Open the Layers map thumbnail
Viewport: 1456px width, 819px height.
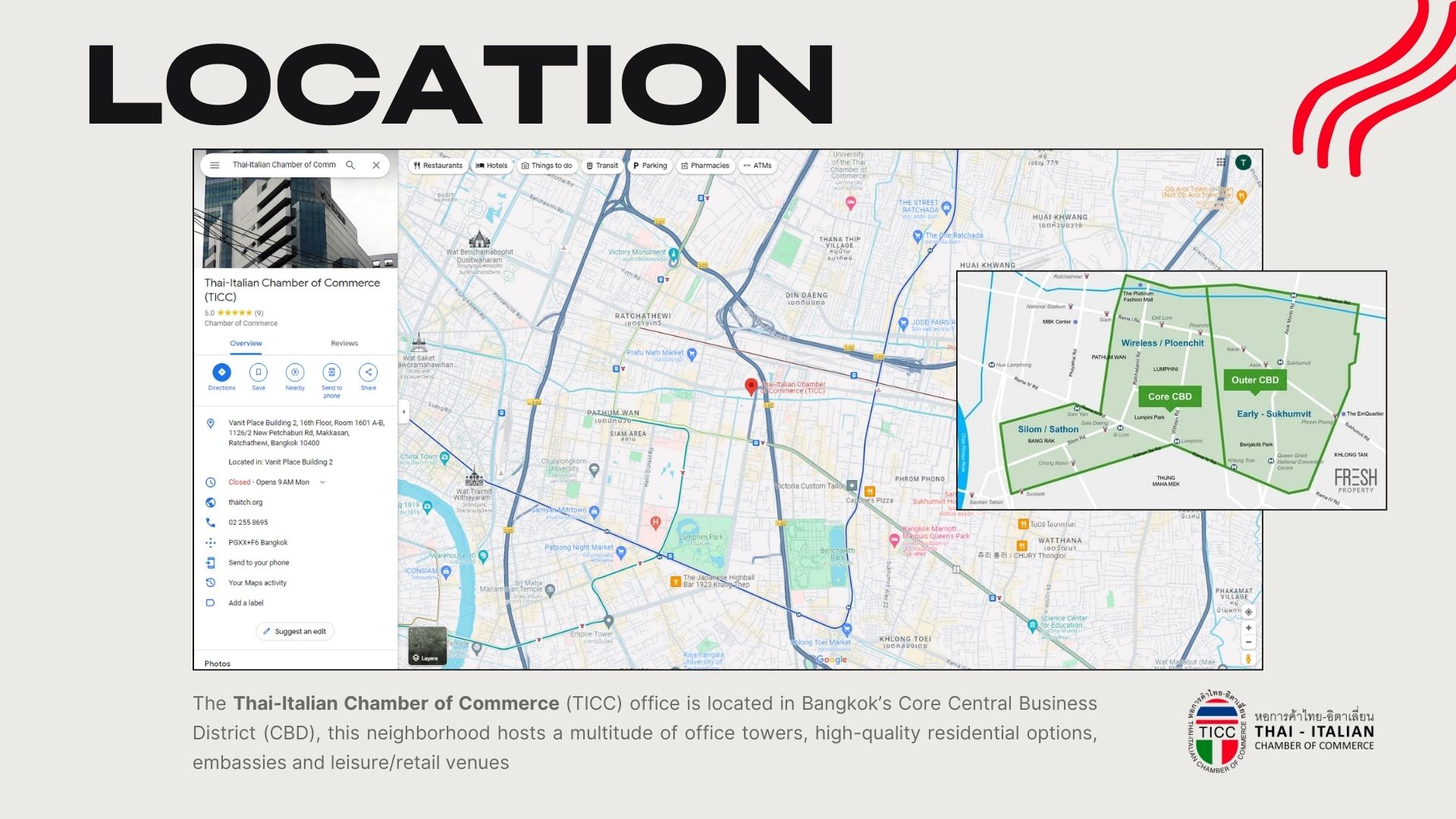[x=427, y=645]
